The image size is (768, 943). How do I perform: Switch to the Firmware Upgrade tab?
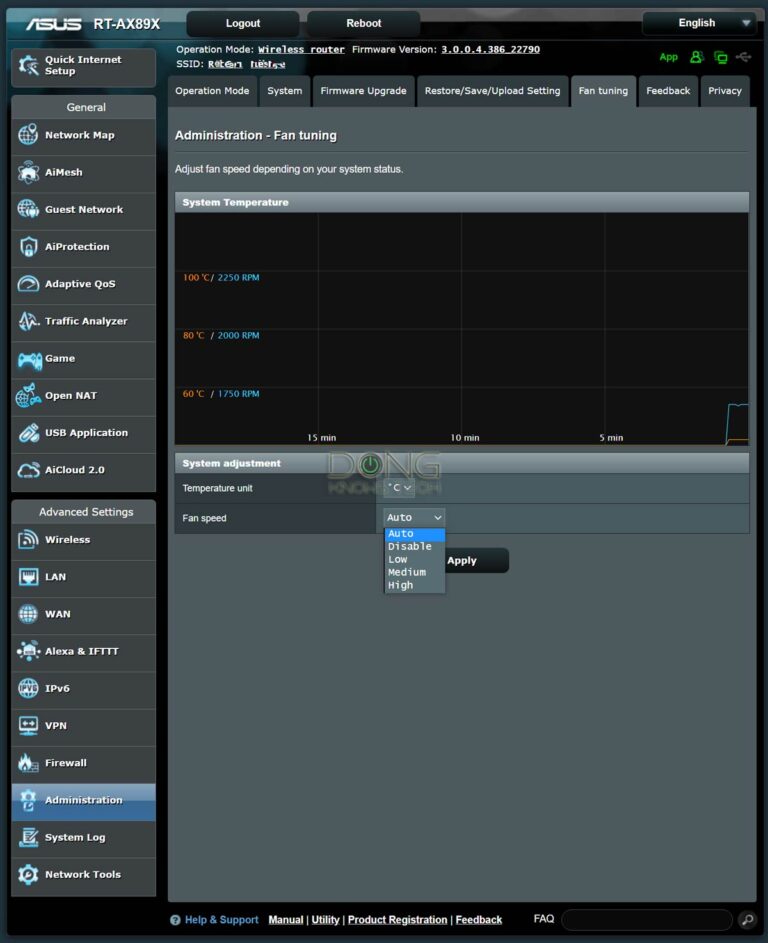[x=363, y=91]
